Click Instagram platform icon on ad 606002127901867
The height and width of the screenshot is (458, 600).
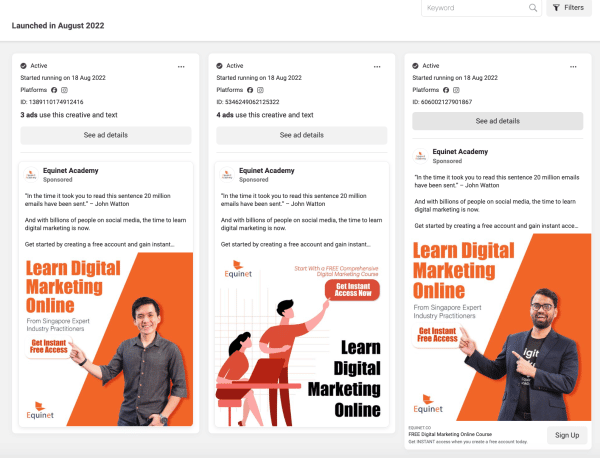pyautogui.click(x=456, y=90)
